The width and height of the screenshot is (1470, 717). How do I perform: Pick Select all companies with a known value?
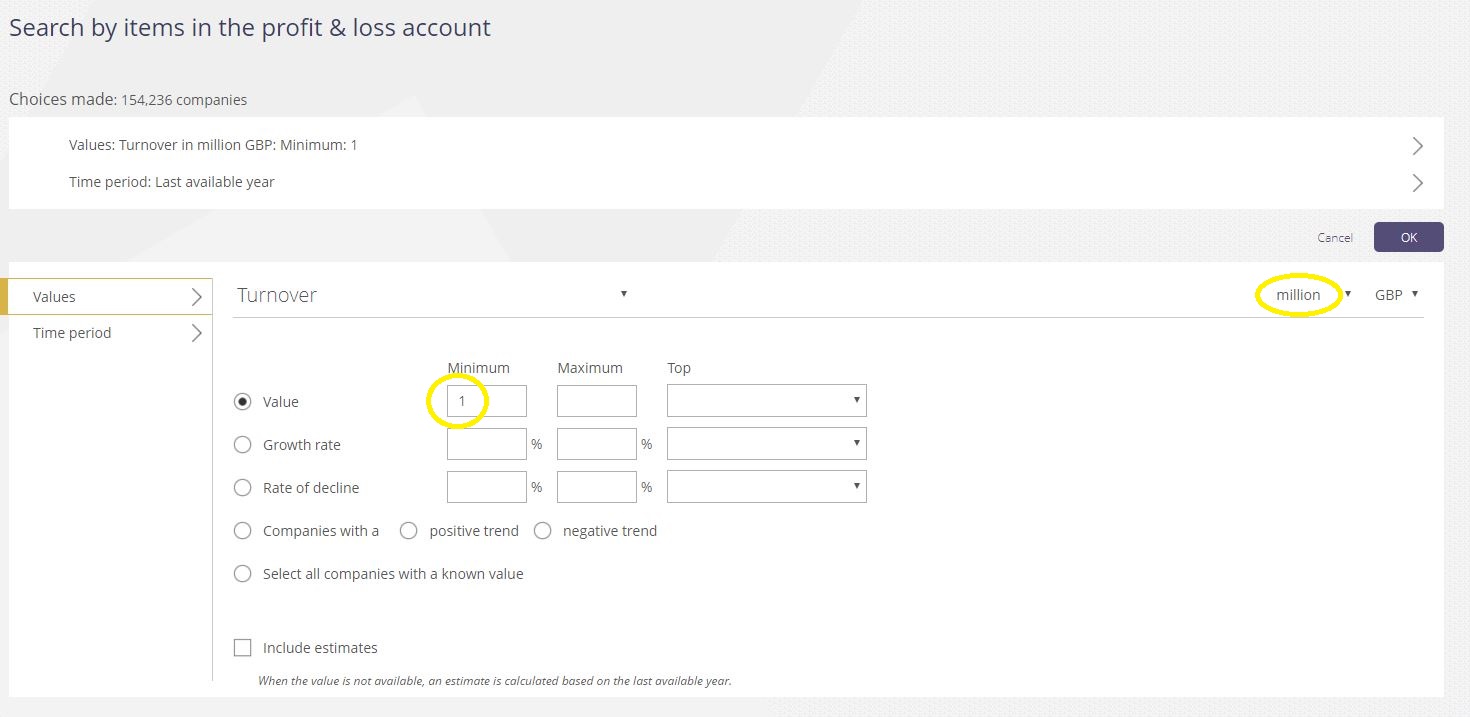pos(242,574)
